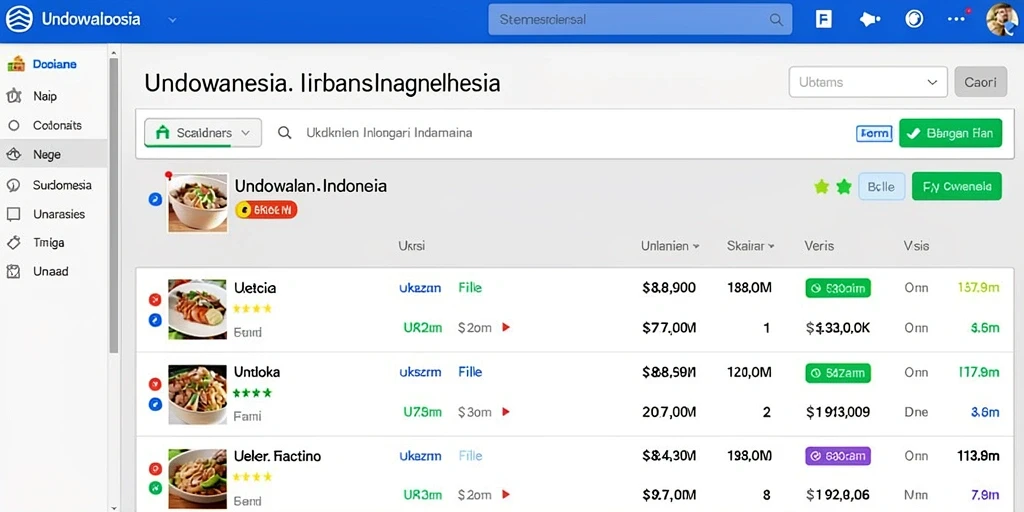Toggle the blue circle in Uetcia row
The height and width of the screenshot is (512, 1024).
click(x=155, y=320)
